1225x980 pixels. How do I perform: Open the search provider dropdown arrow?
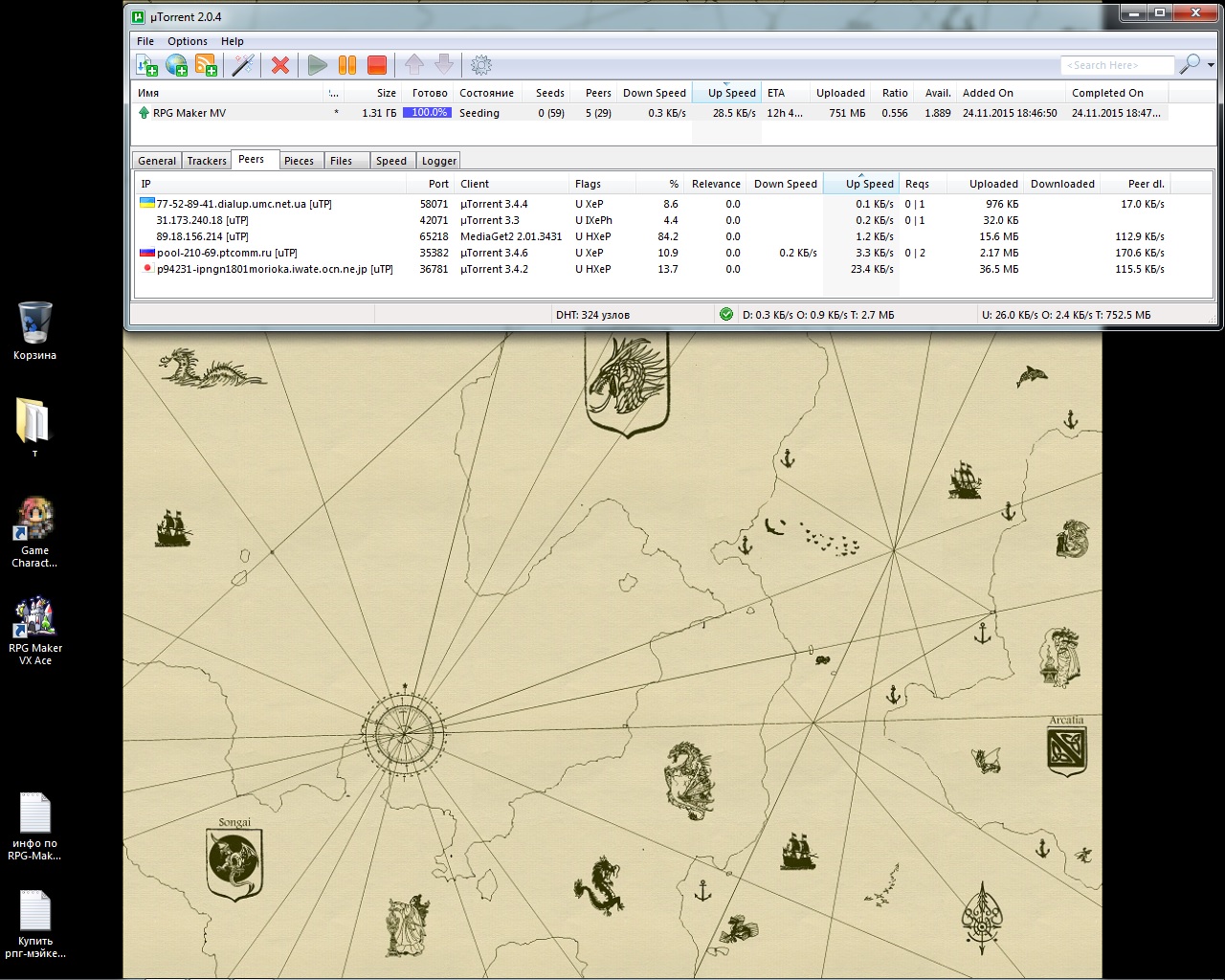click(x=1211, y=65)
